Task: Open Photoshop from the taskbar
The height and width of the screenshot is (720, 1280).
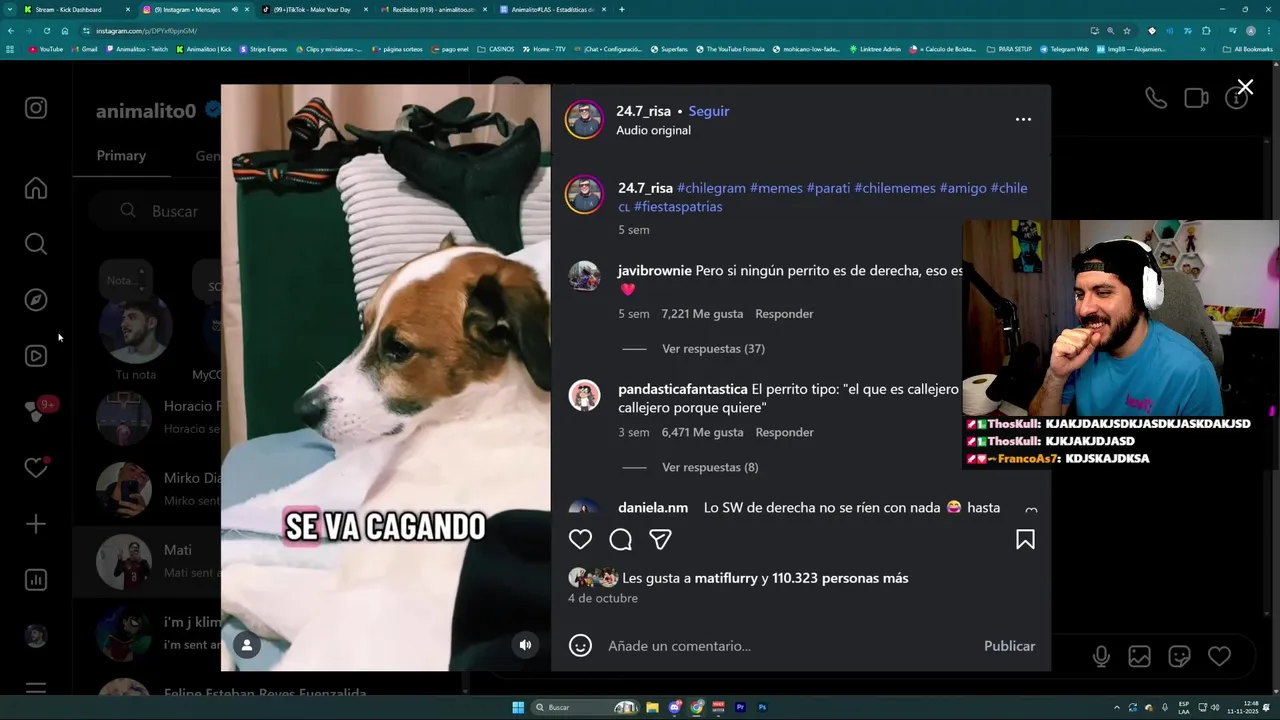Action: click(762, 707)
